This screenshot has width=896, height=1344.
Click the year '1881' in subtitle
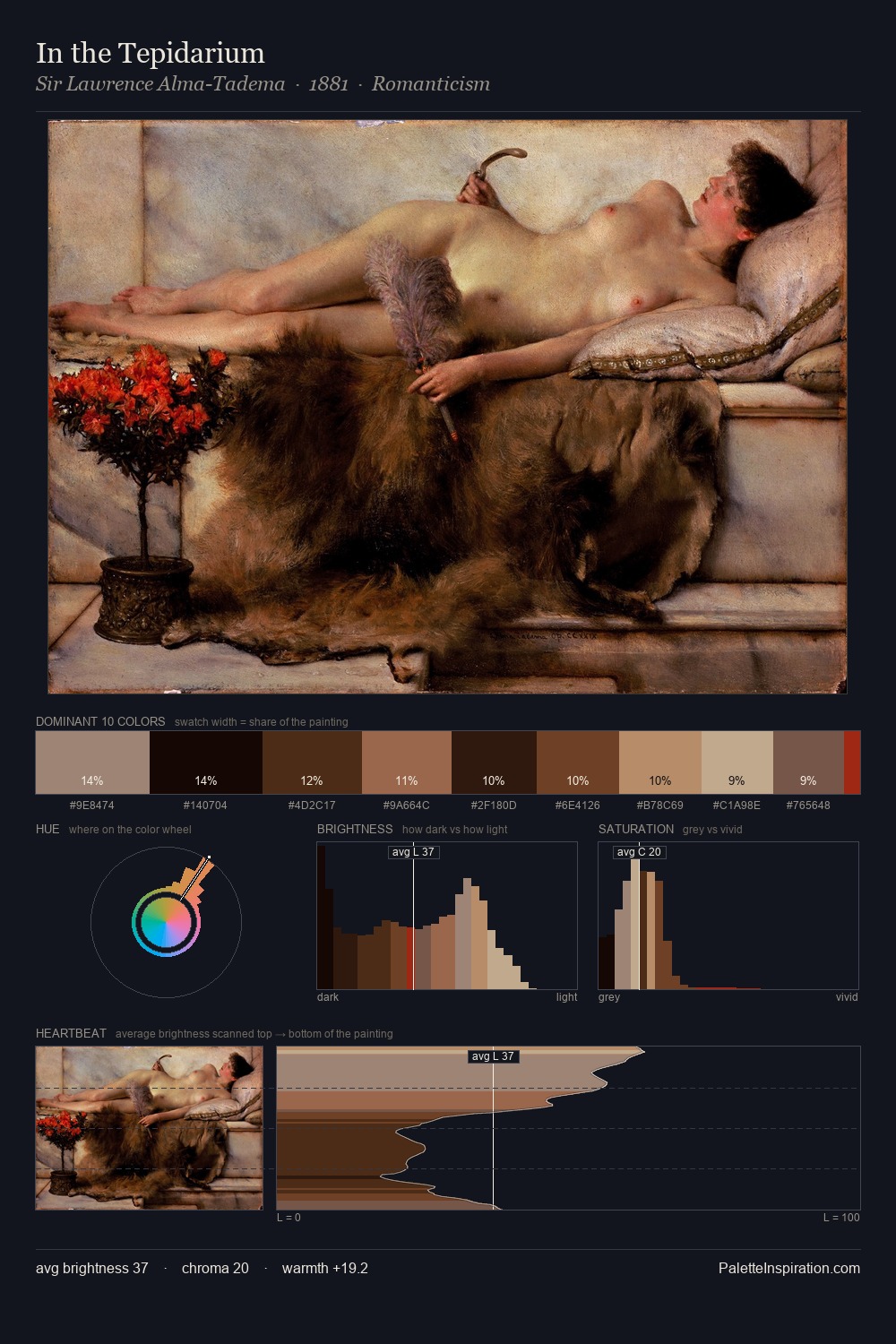pos(328,84)
